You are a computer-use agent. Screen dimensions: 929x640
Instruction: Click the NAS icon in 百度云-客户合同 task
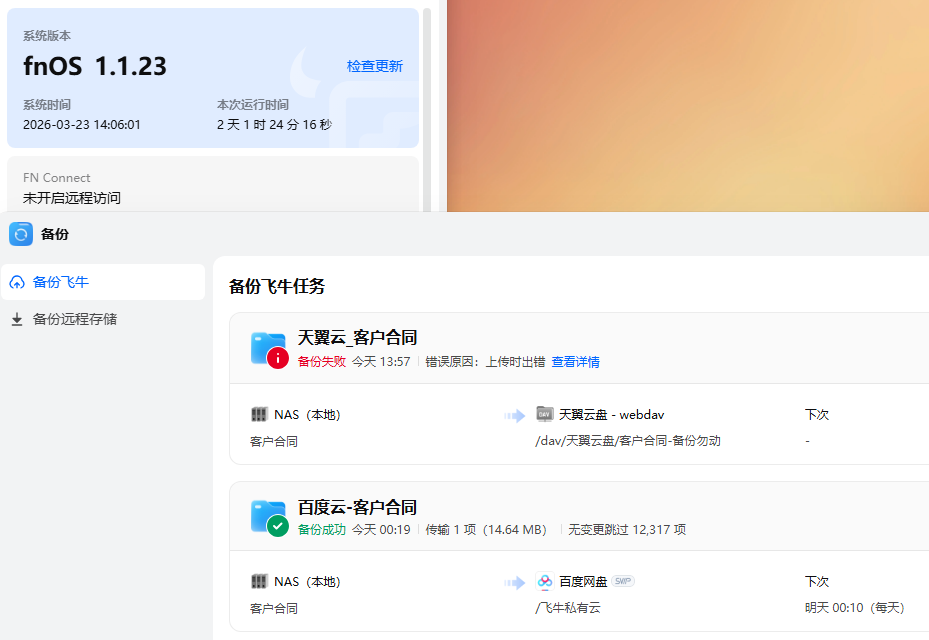tap(259, 581)
